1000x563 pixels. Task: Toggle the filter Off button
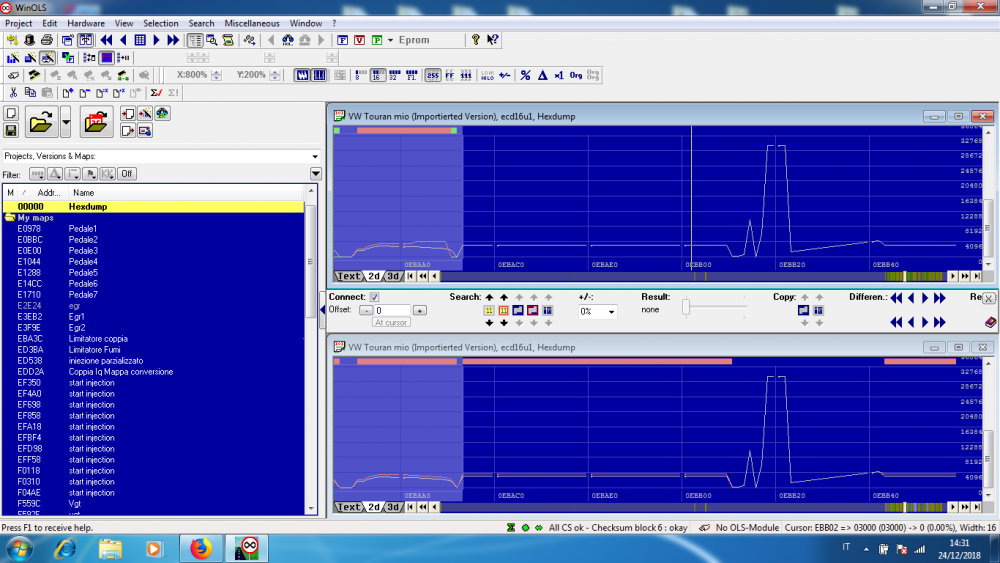click(127, 174)
